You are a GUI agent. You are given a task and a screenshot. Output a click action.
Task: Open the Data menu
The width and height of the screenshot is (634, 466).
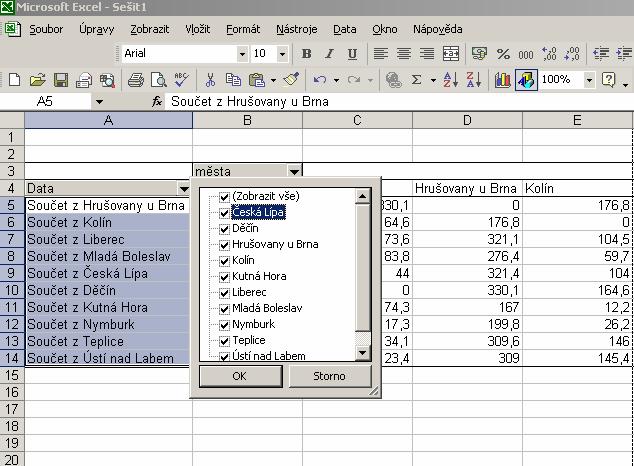coord(344,29)
